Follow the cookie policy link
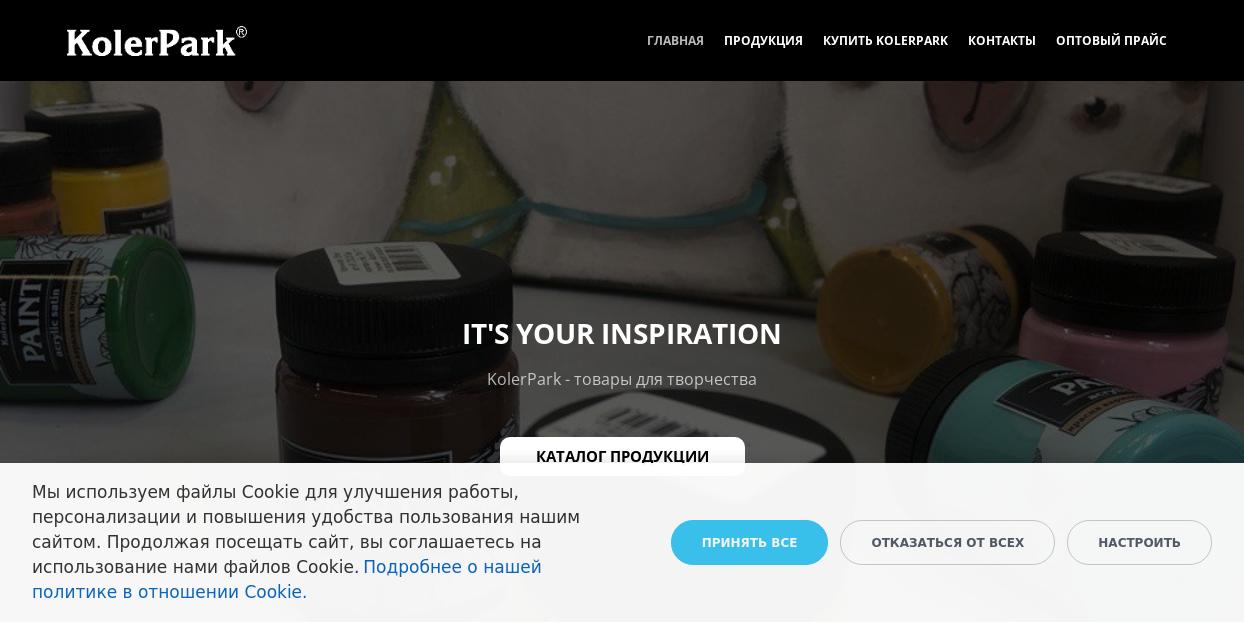The height and width of the screenshot is (622, 1244). pos(287,580)
